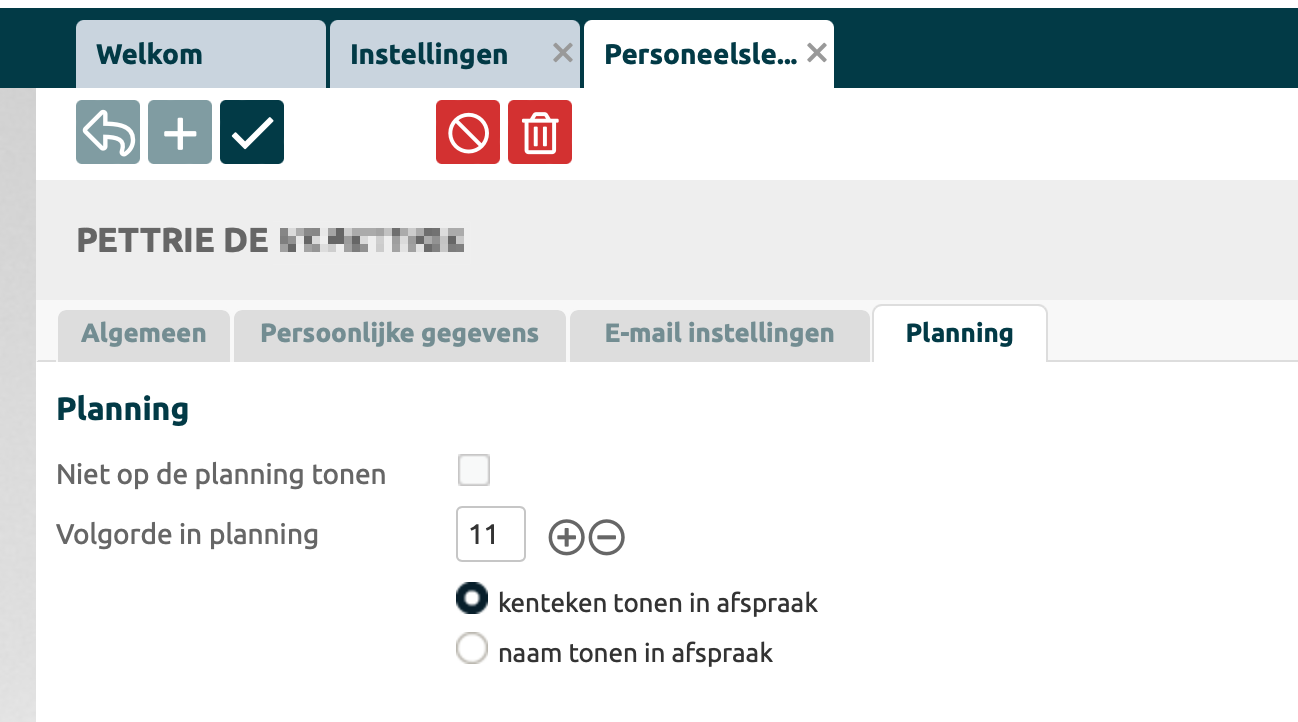
Task: Click the back arrow toolbar icon
Action: pyautogui.click(x=108, y=132)
